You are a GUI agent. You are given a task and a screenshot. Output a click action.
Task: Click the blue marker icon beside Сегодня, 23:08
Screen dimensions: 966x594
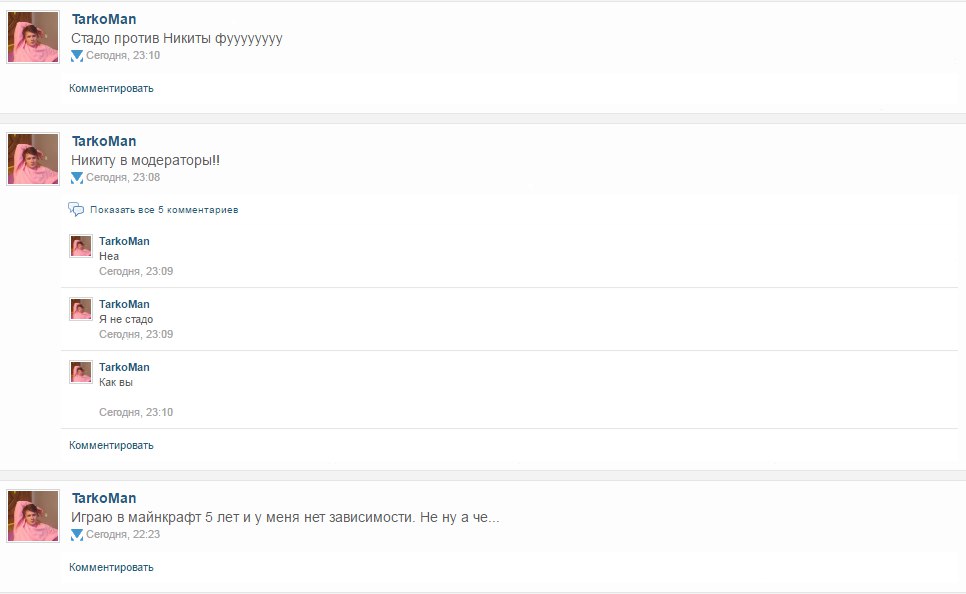pos(77,178)
